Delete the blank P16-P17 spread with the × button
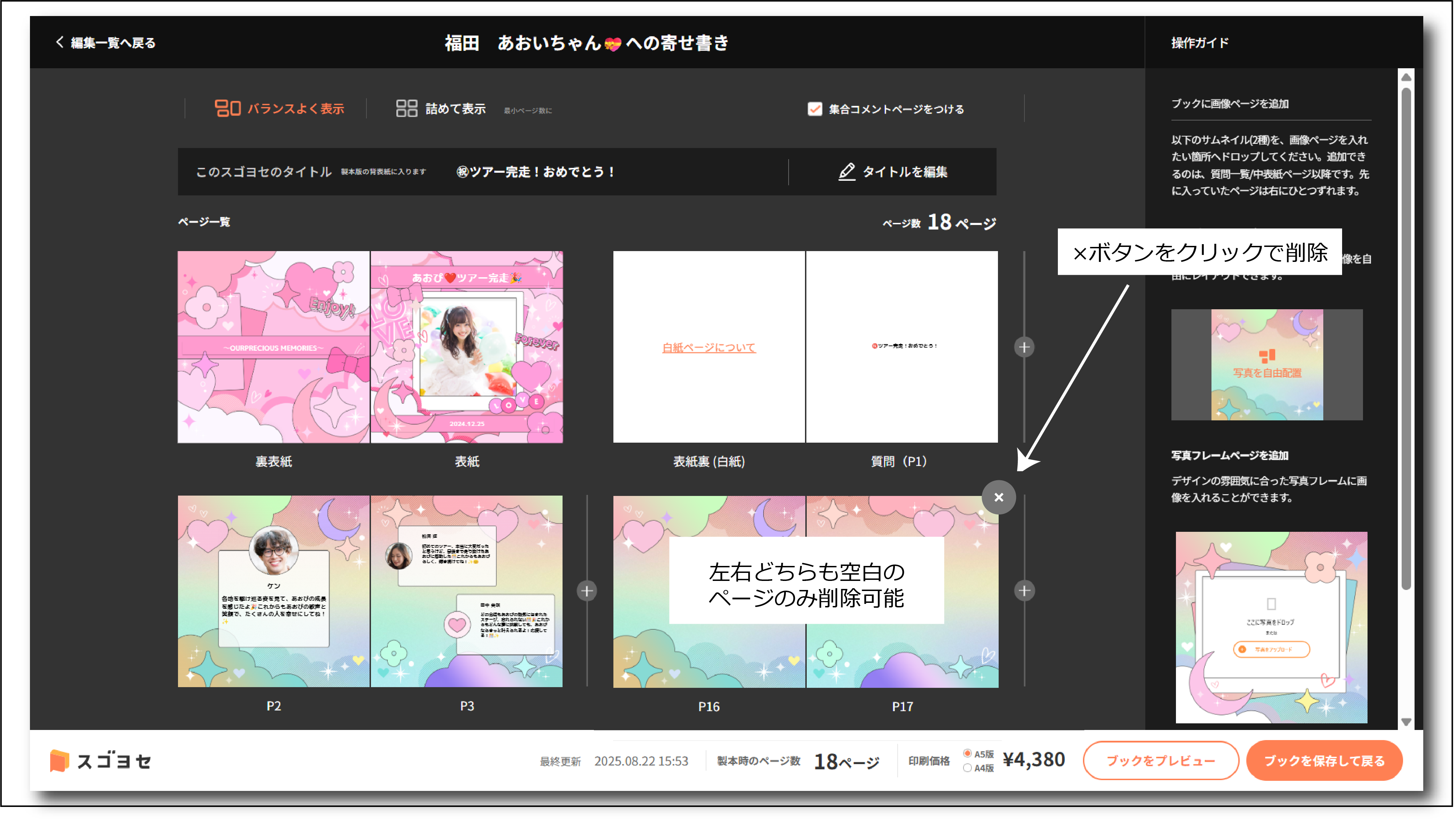 pyautogui.click(x=999, y=497)
